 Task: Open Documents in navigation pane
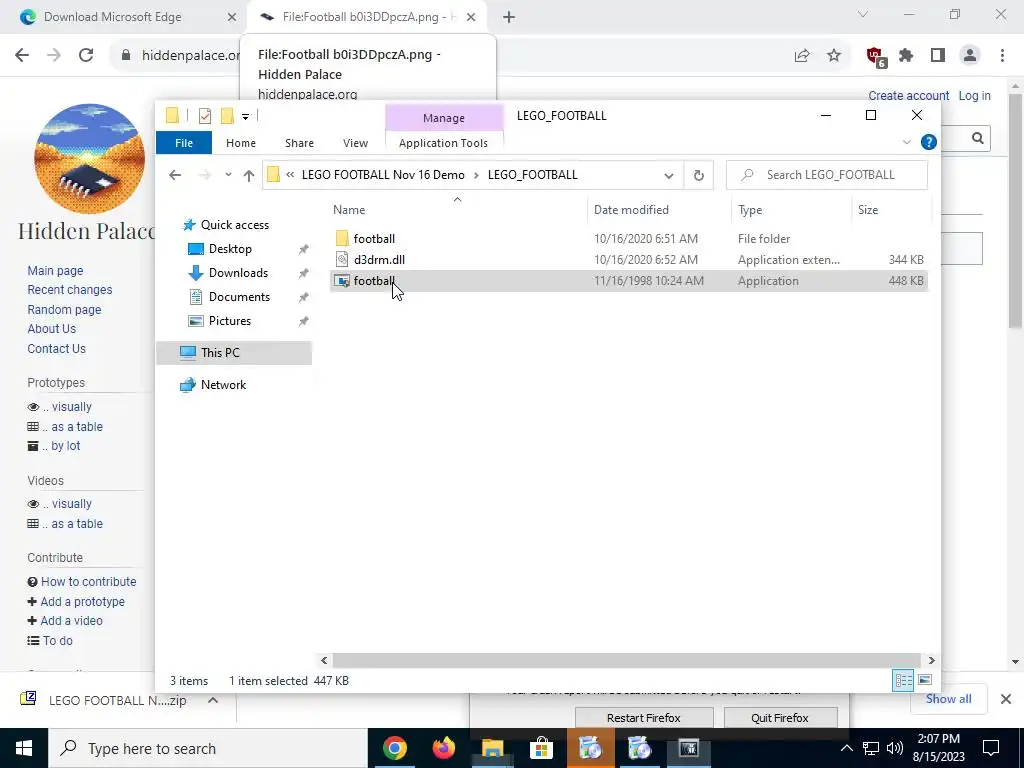pos(239,297)
